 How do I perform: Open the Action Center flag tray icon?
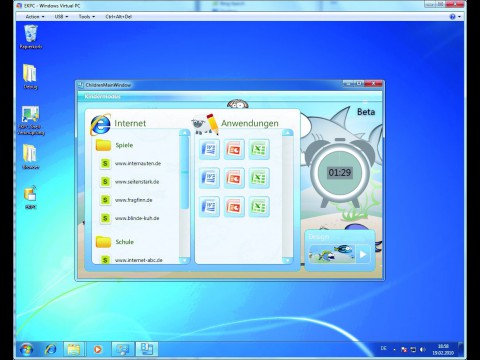404,349
